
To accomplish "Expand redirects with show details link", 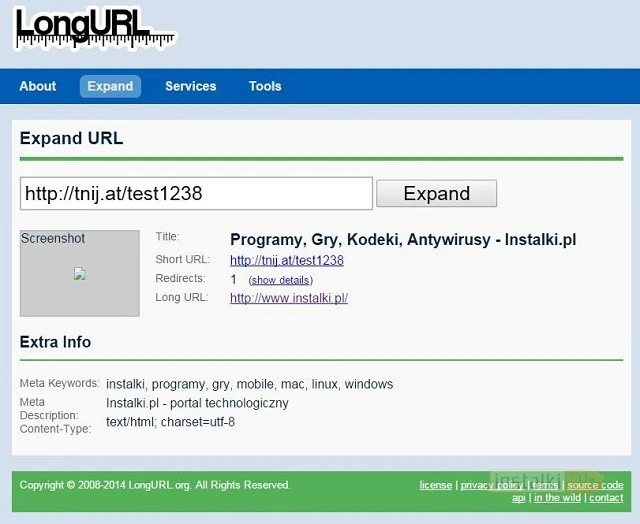I will click(279, 280).
